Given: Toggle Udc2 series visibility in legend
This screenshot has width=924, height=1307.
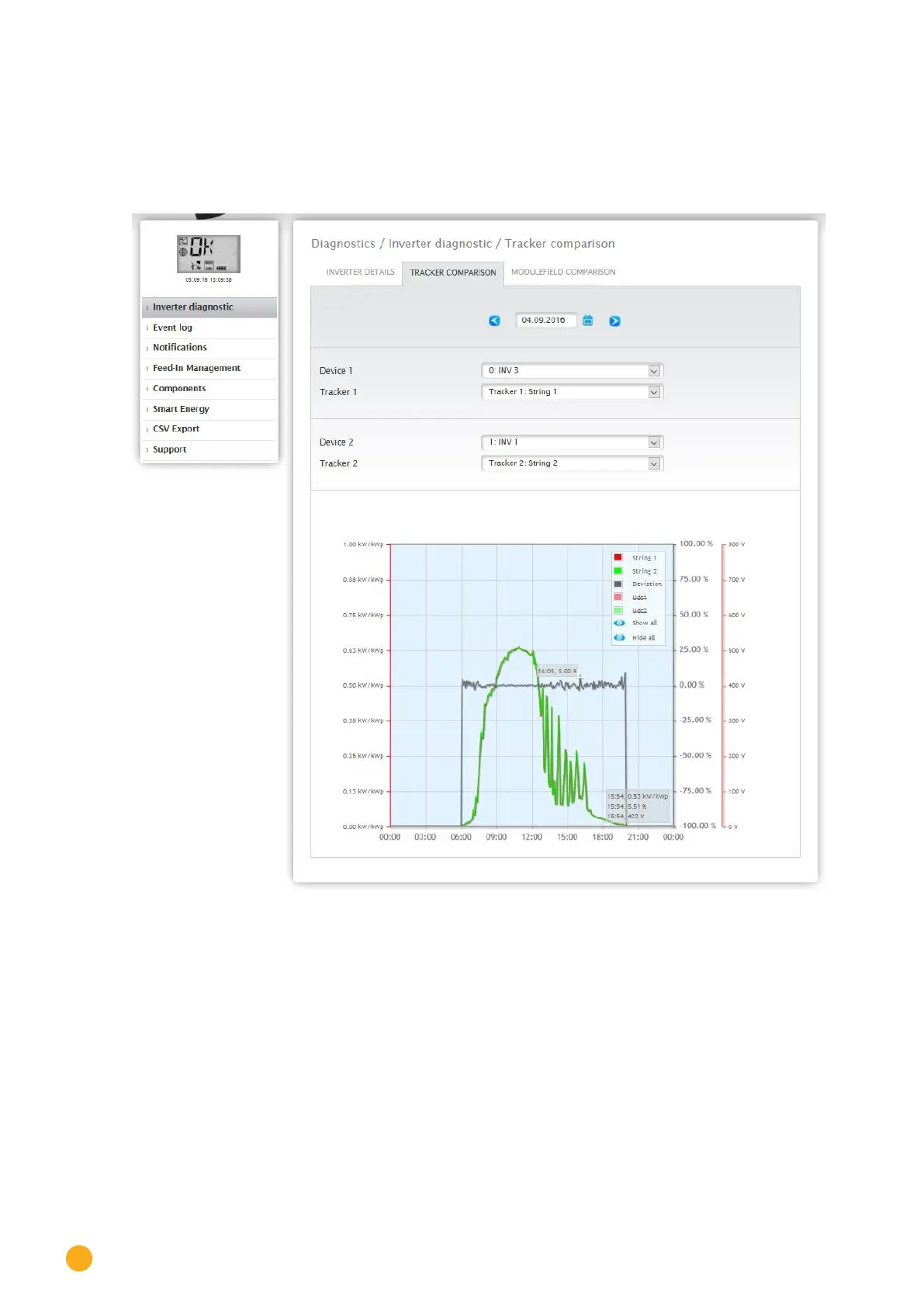Looking at the screenshot, I should pos(639,611).
